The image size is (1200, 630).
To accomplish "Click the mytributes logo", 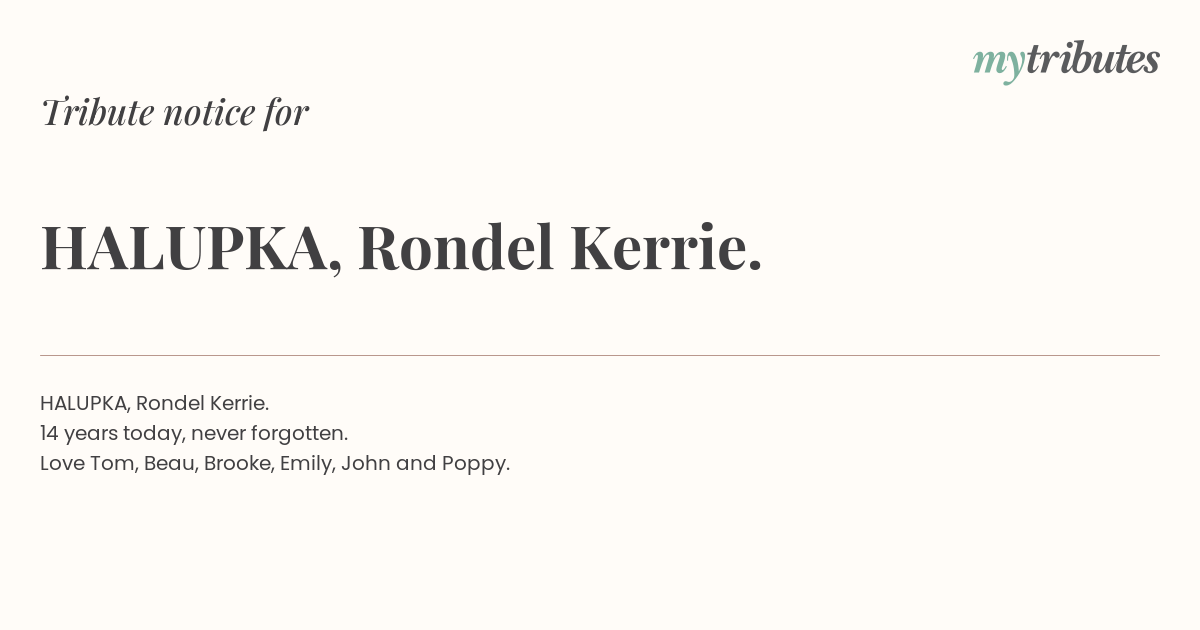I will (1066, 62).
